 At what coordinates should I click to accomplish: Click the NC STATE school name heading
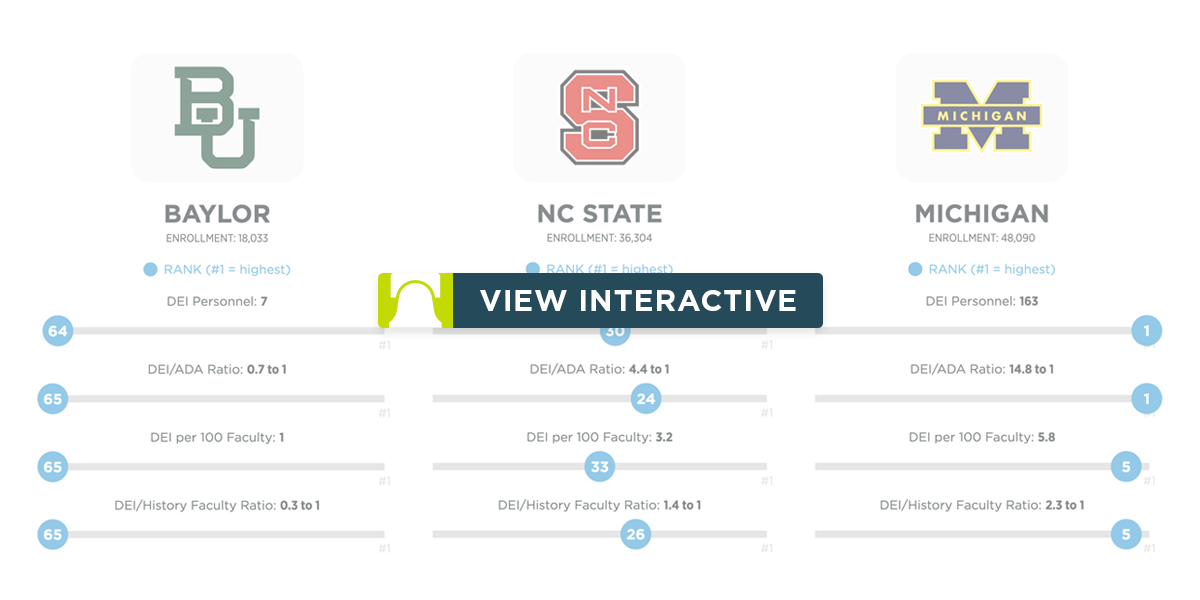[x=599, y=214]
